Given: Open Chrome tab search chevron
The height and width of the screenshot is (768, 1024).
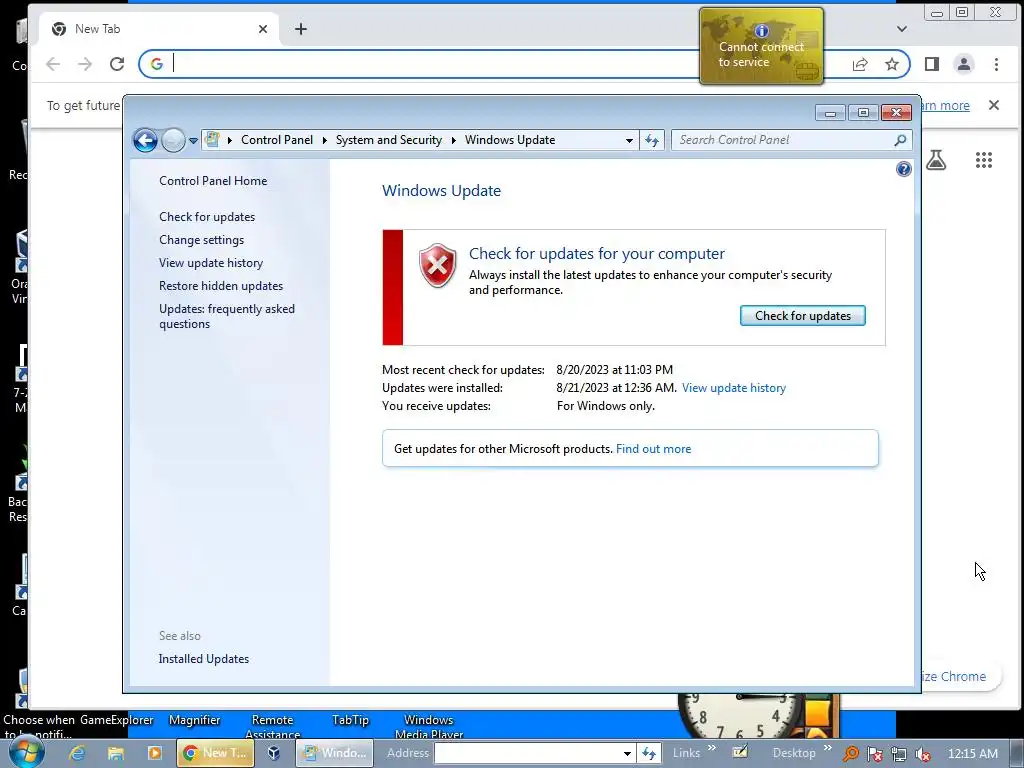Looking at the screenshot, I should [x=902, y=29].
